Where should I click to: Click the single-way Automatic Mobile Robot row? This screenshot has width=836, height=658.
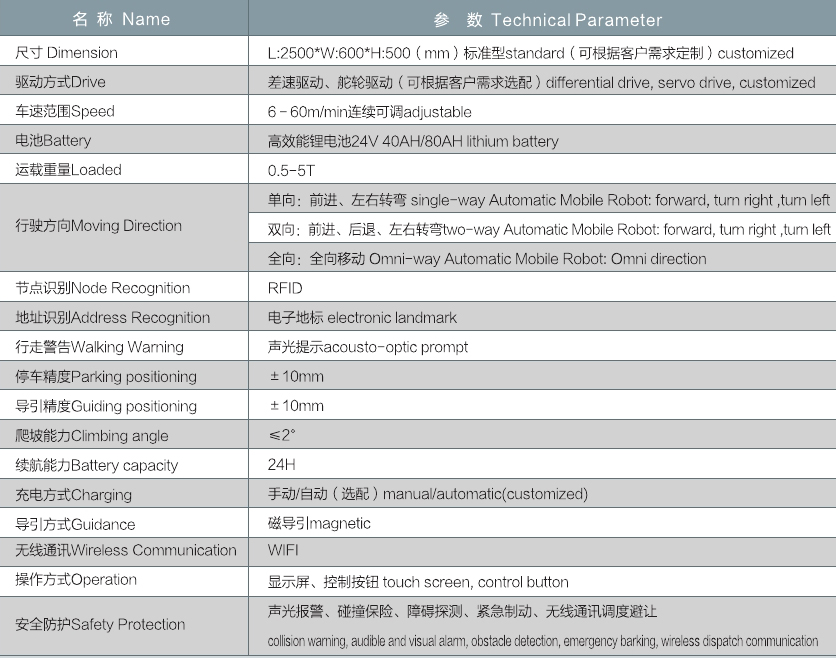548,200
